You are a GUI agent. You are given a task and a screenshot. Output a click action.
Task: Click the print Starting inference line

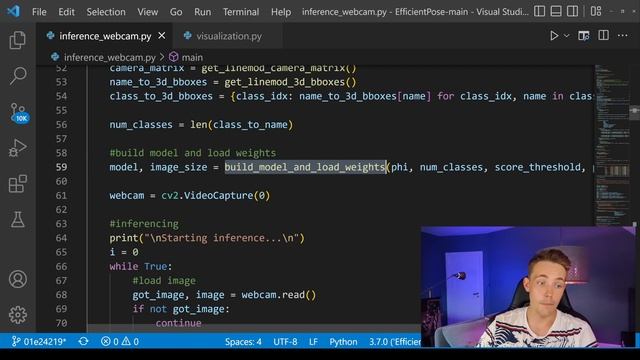207,238
